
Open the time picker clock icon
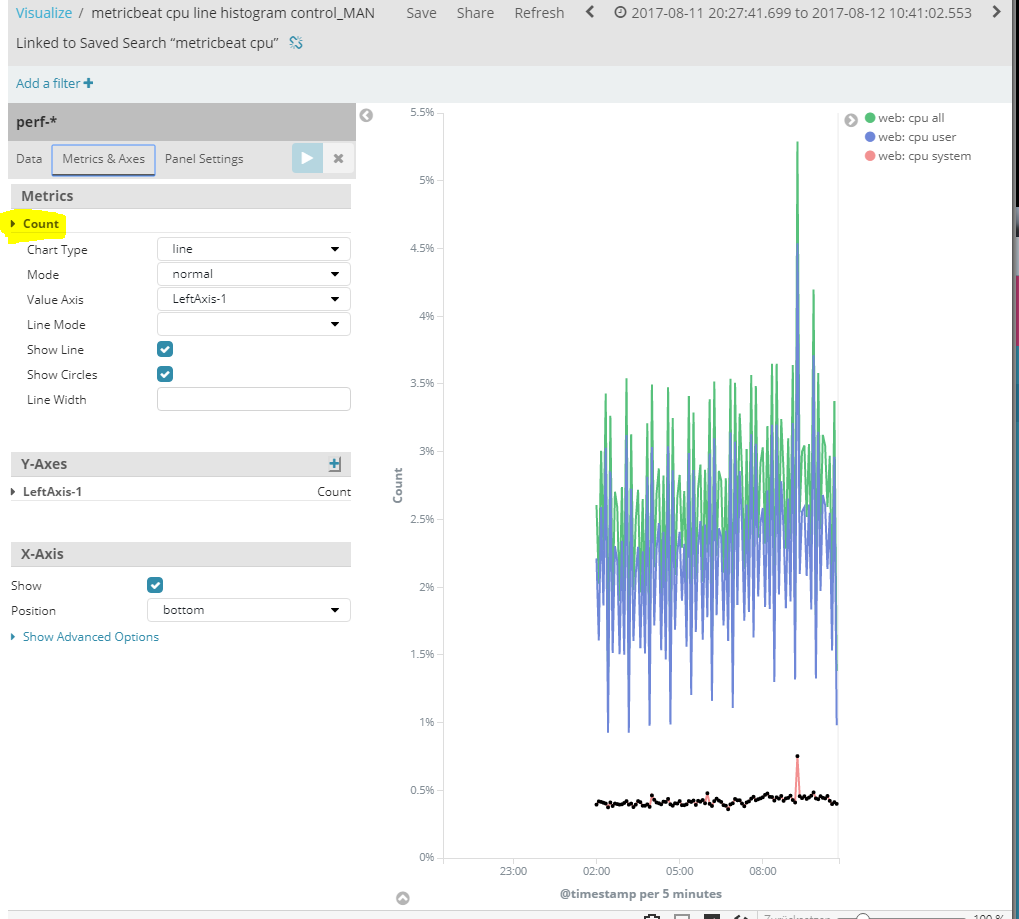pos(621,12)
